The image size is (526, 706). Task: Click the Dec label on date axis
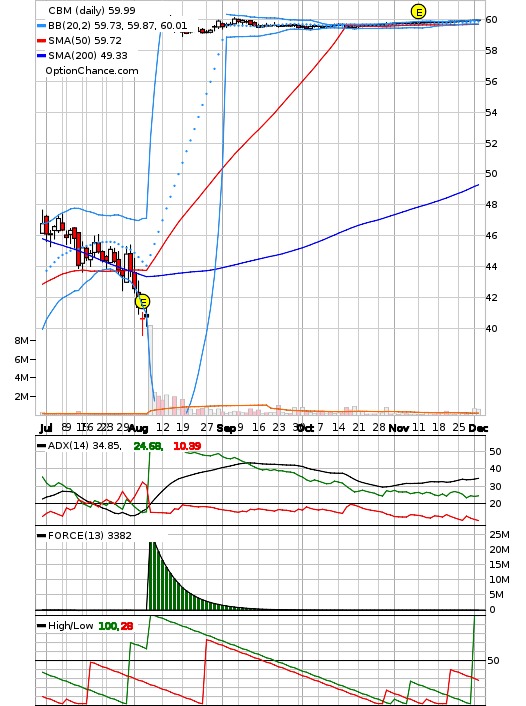[x=478, y=428]
